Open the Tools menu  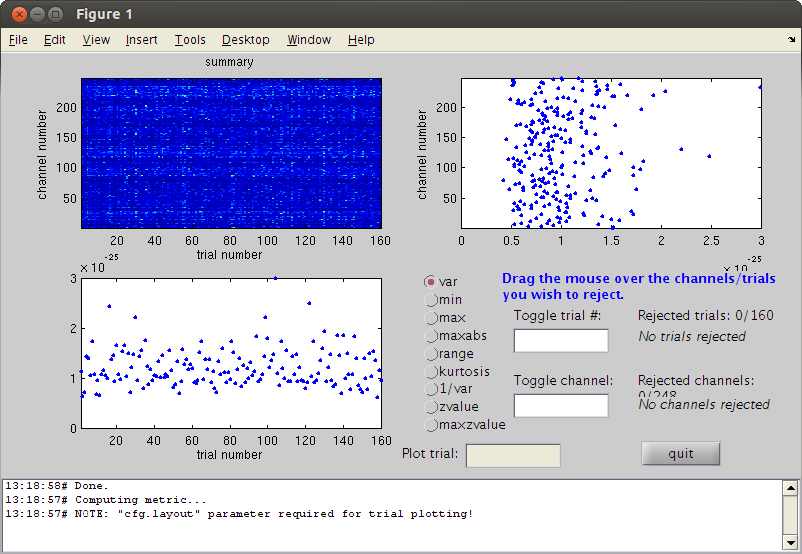point(190,40)
